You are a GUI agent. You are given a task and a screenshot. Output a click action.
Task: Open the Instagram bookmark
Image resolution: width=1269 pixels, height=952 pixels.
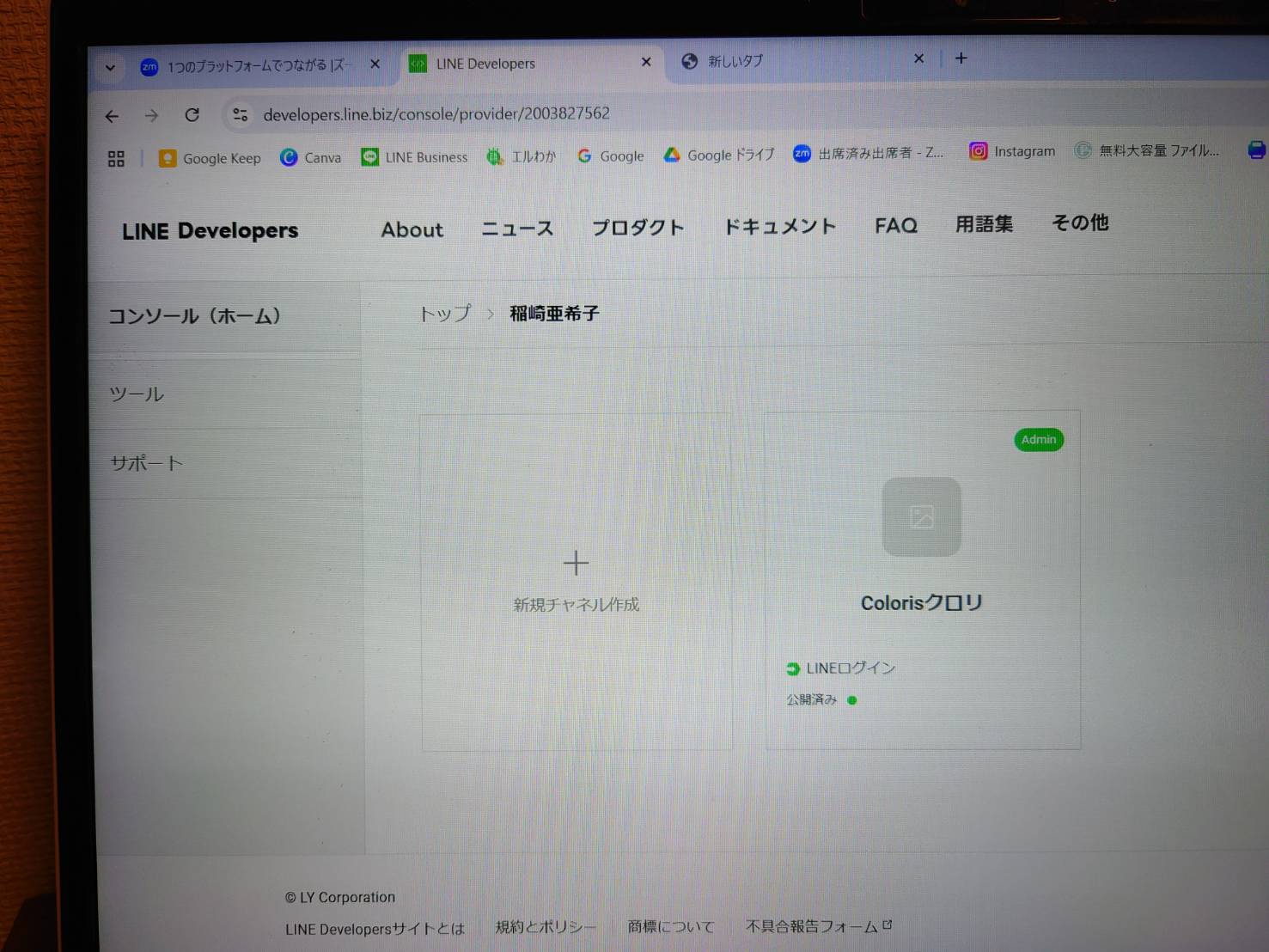(x=1012, y=151)
